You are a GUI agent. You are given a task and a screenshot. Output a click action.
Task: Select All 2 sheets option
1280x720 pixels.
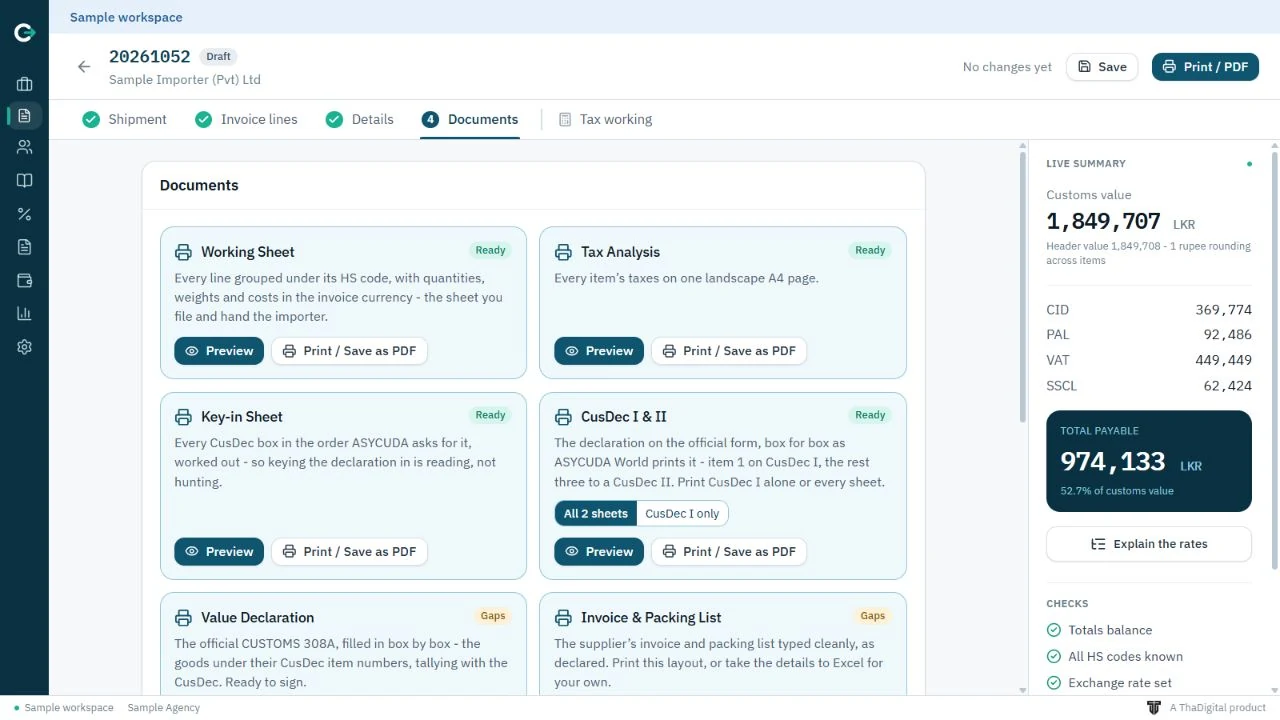pos(596,514)
